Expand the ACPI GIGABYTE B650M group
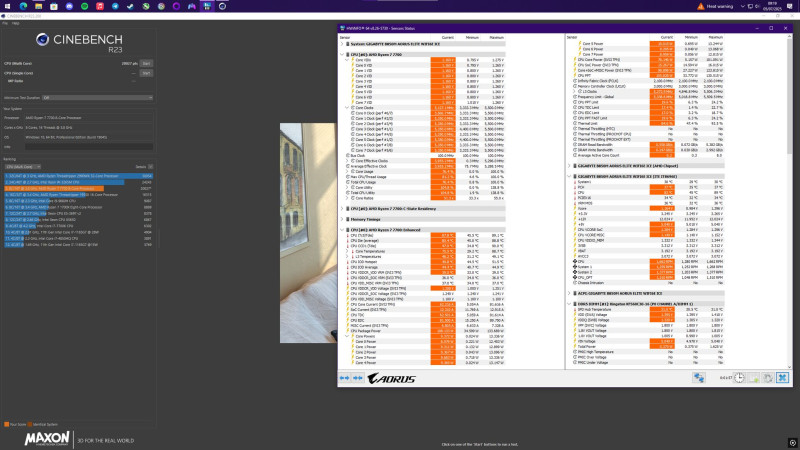 click(x=569, y=293)
